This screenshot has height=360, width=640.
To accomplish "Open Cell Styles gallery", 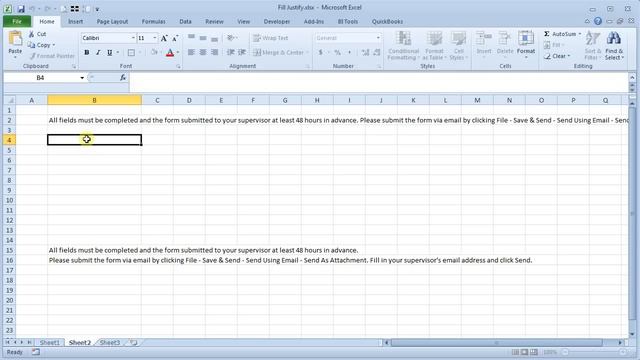I will point(458,46).
